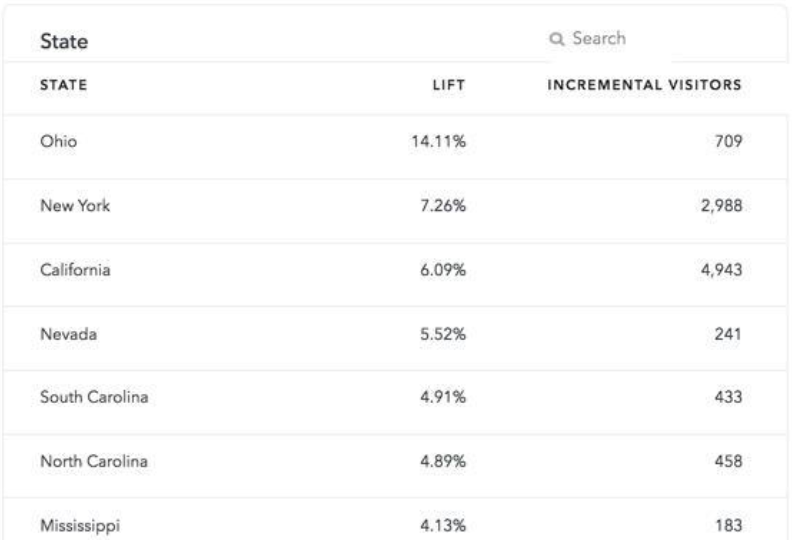Click the State panel title
This screenshot has width=792, height=552.
(64, 41)
